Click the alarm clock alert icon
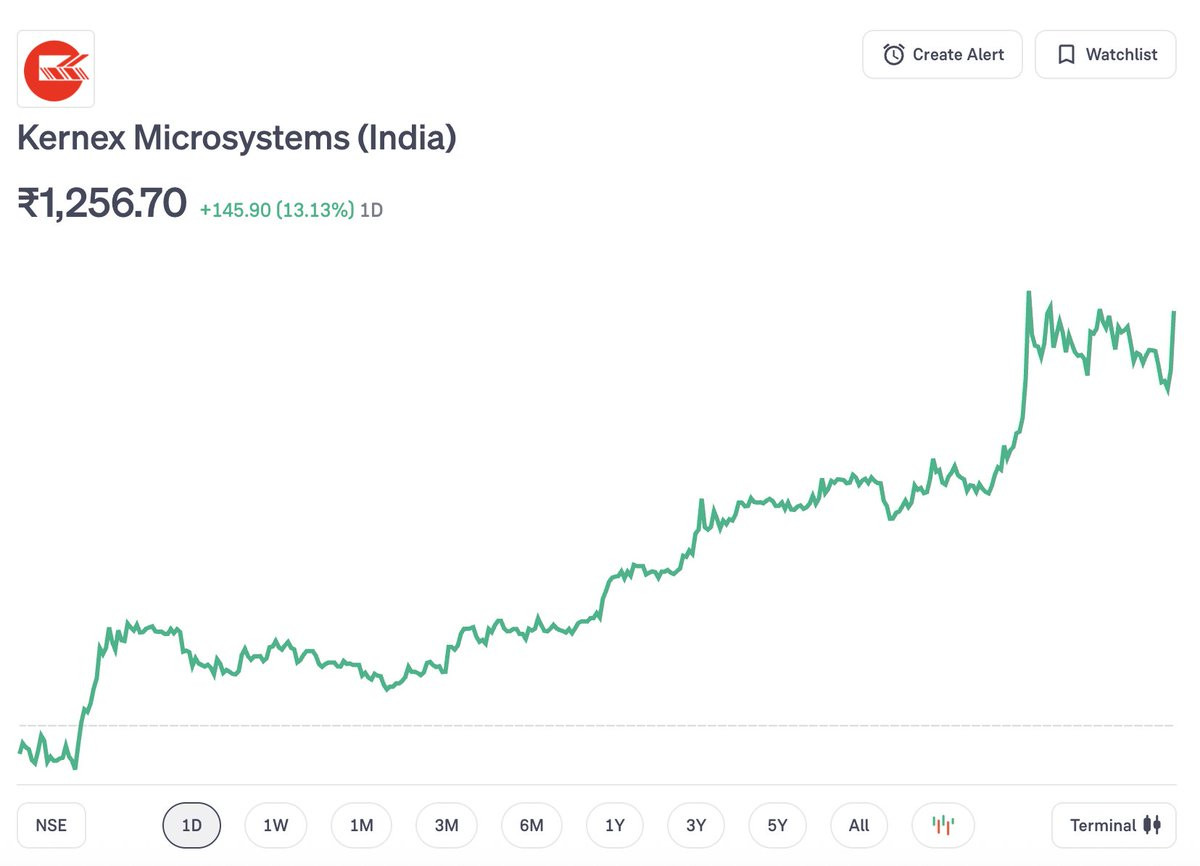Image resolution: width=1200 pixels, height=866 pixels. (x=893, y=55)
